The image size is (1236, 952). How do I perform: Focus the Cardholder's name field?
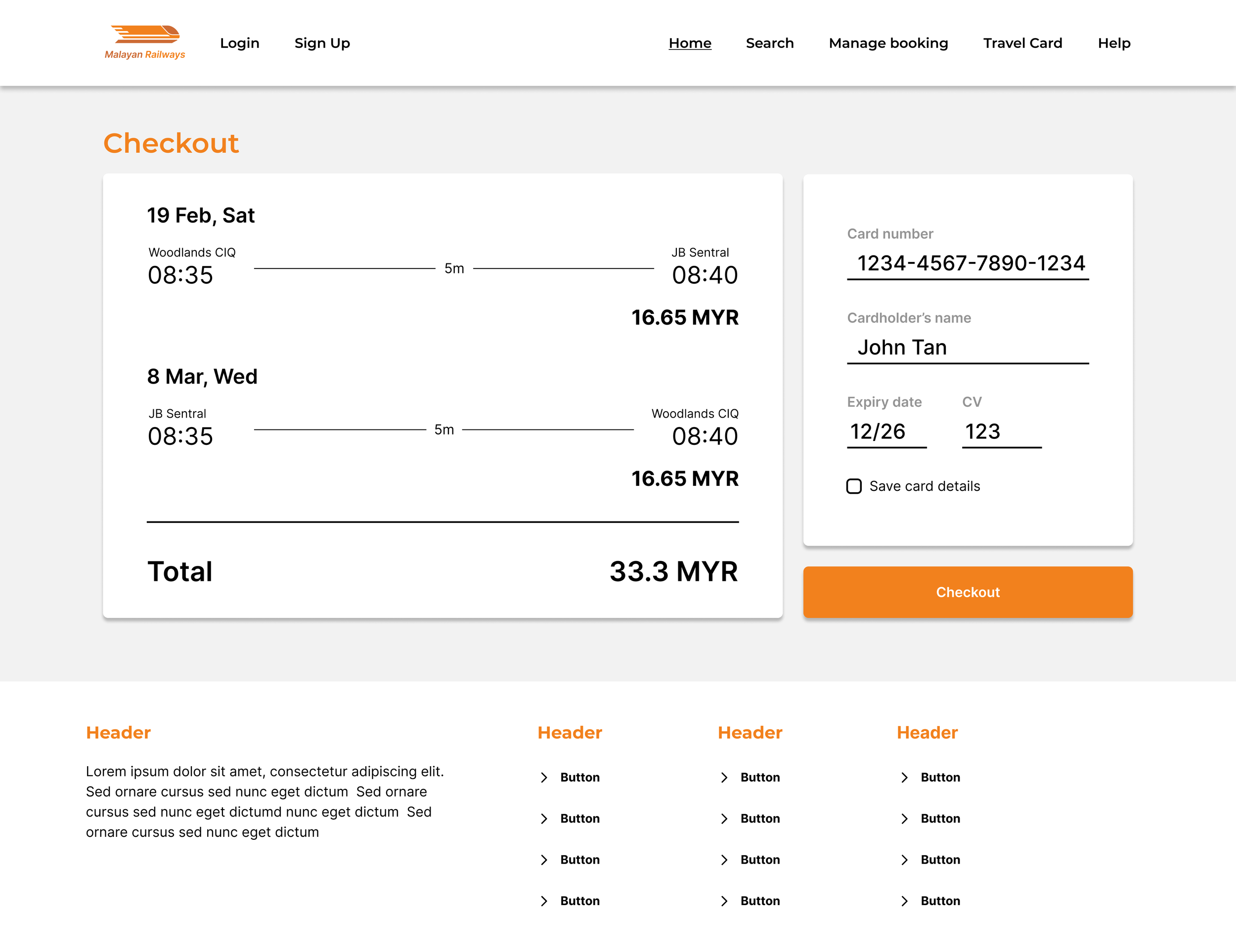967,347
